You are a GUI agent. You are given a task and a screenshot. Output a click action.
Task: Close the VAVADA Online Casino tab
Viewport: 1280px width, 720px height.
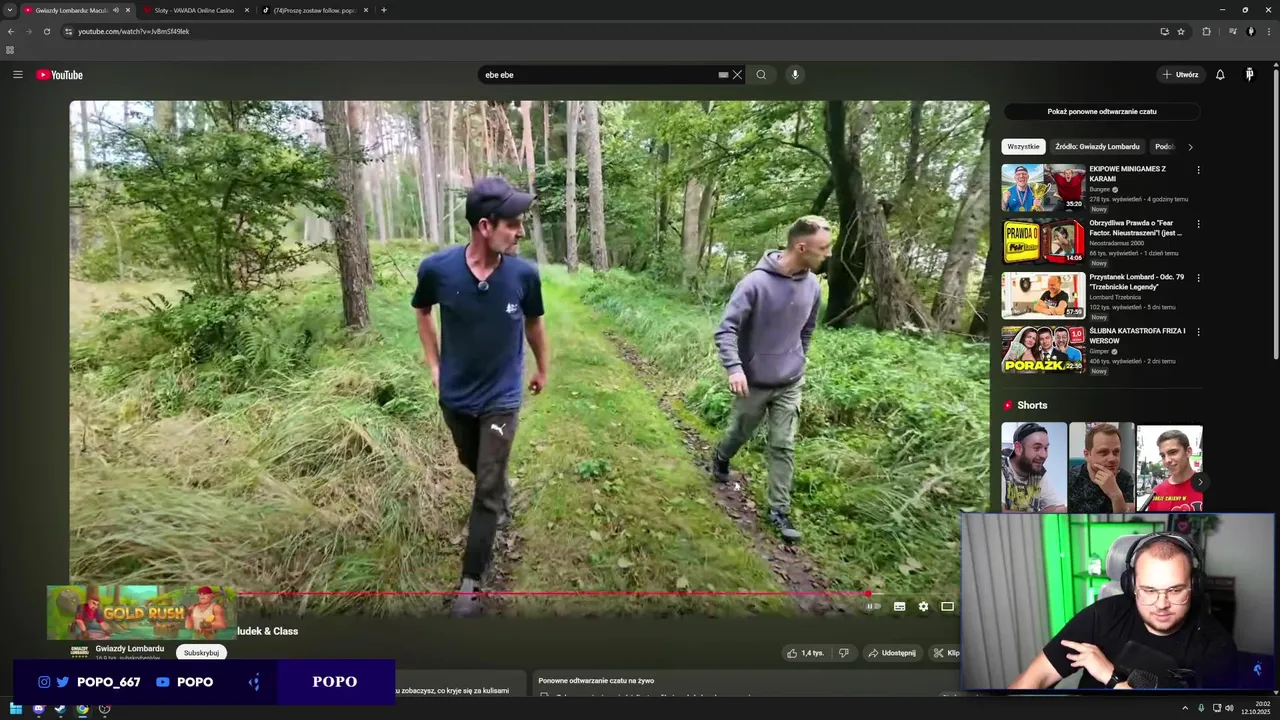click(x=246, y=10)
